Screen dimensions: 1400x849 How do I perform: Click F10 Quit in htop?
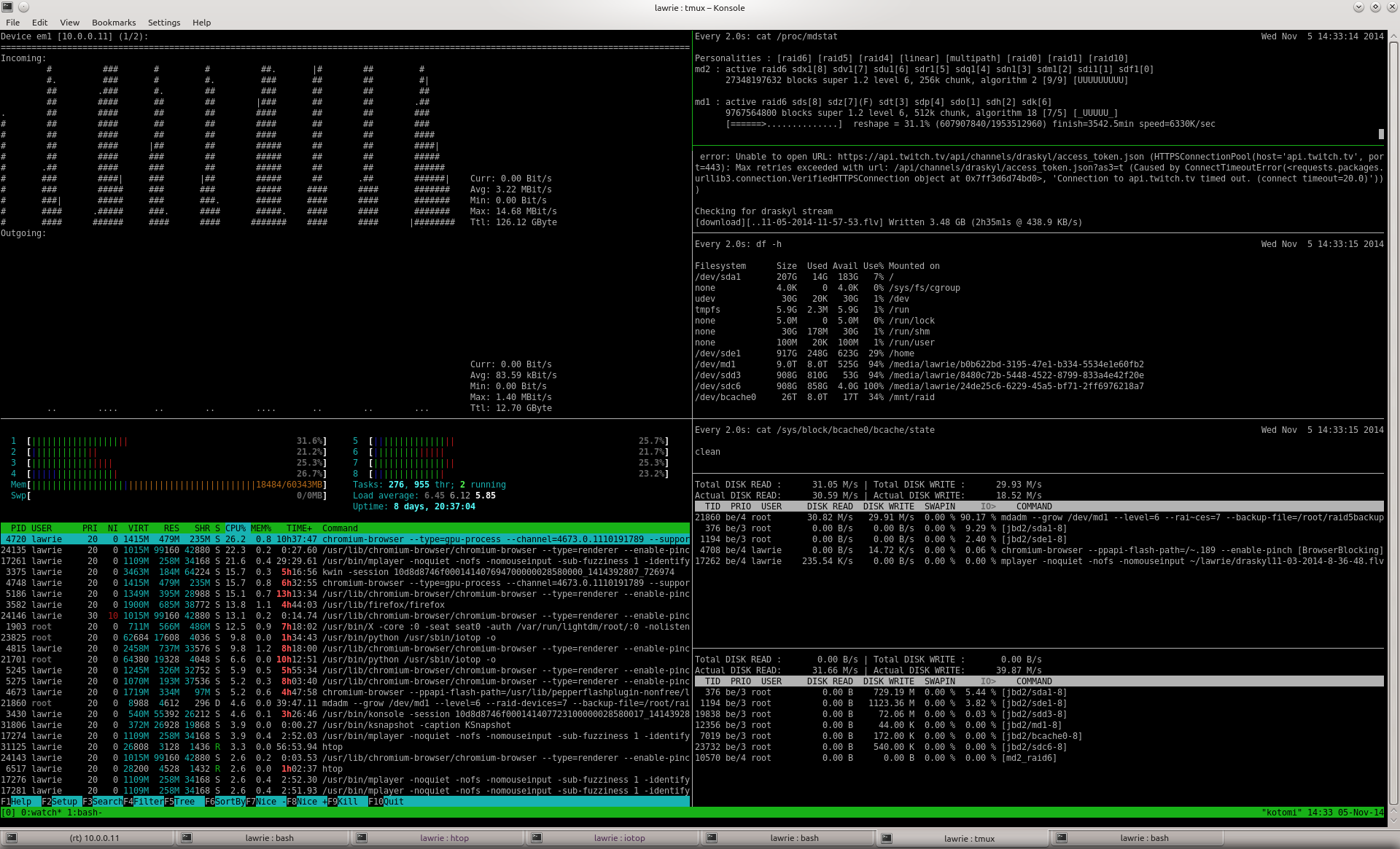coord(386,802)
